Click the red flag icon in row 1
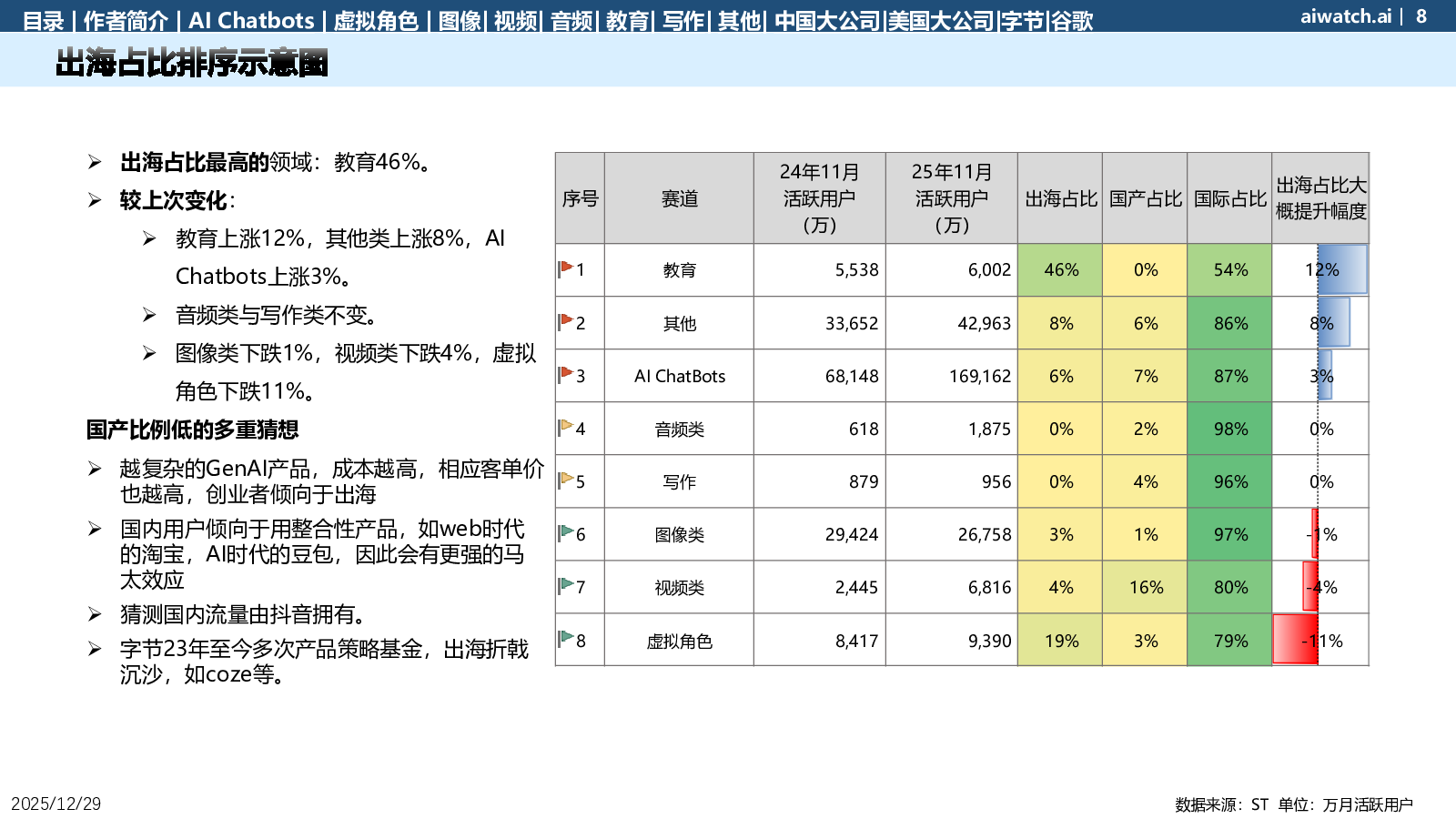This screenshot has width=1456, height=819. (x=566, y=268)
